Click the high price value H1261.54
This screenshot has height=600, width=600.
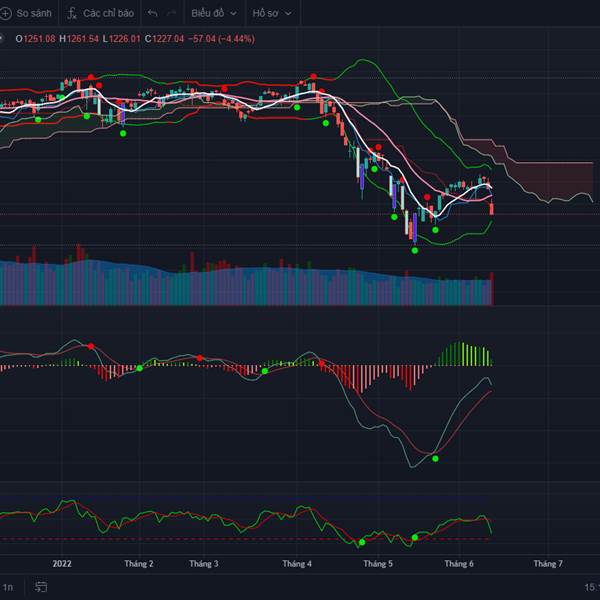point(79,39)
